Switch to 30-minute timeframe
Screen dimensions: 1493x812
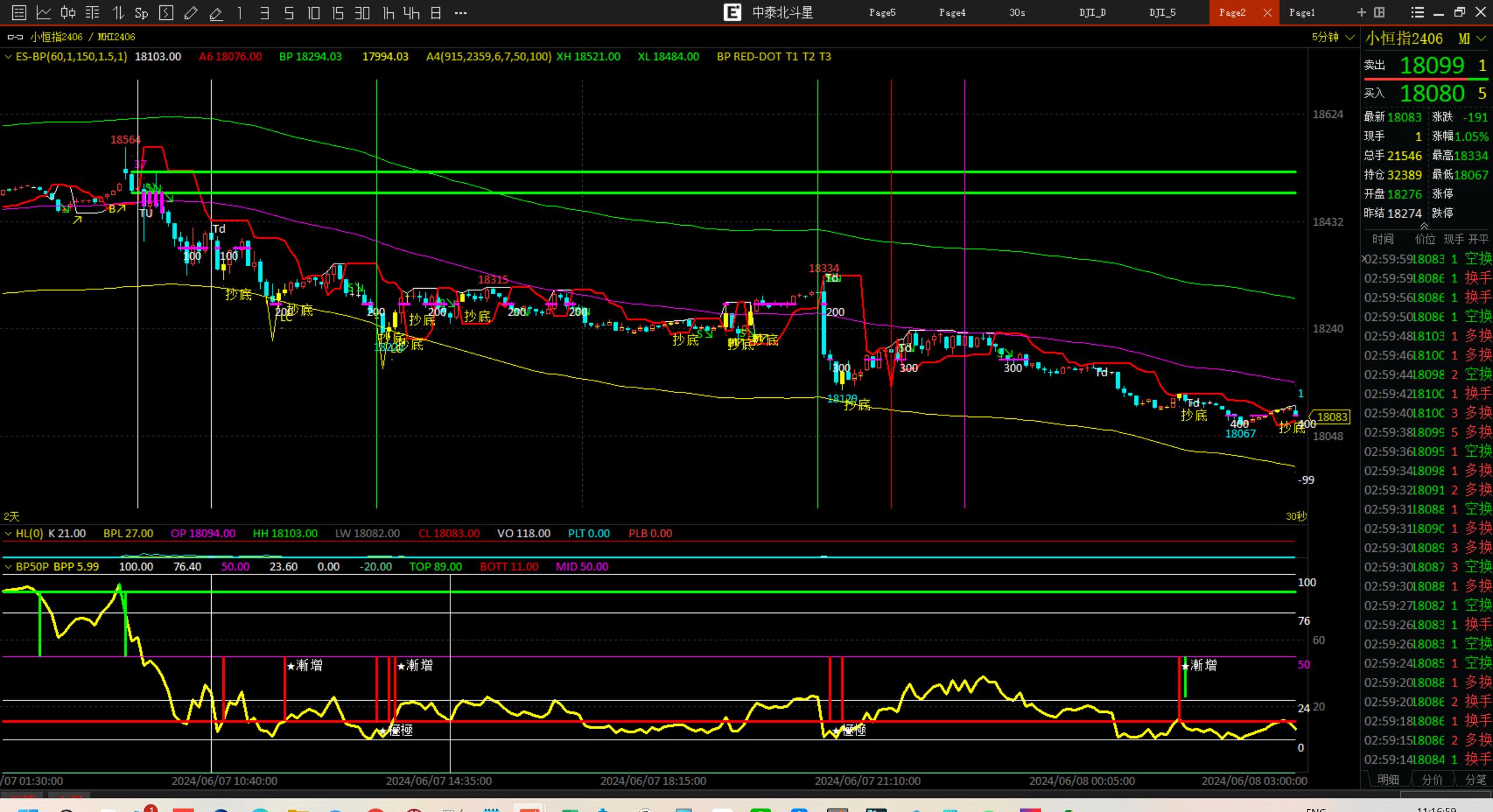tap(362, 13)
